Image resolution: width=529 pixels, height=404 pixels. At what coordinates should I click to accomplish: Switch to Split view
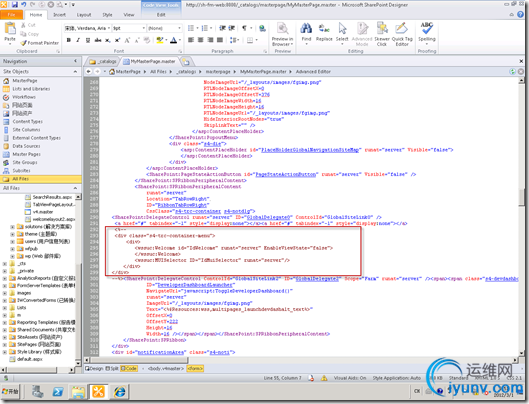(112, 369)
